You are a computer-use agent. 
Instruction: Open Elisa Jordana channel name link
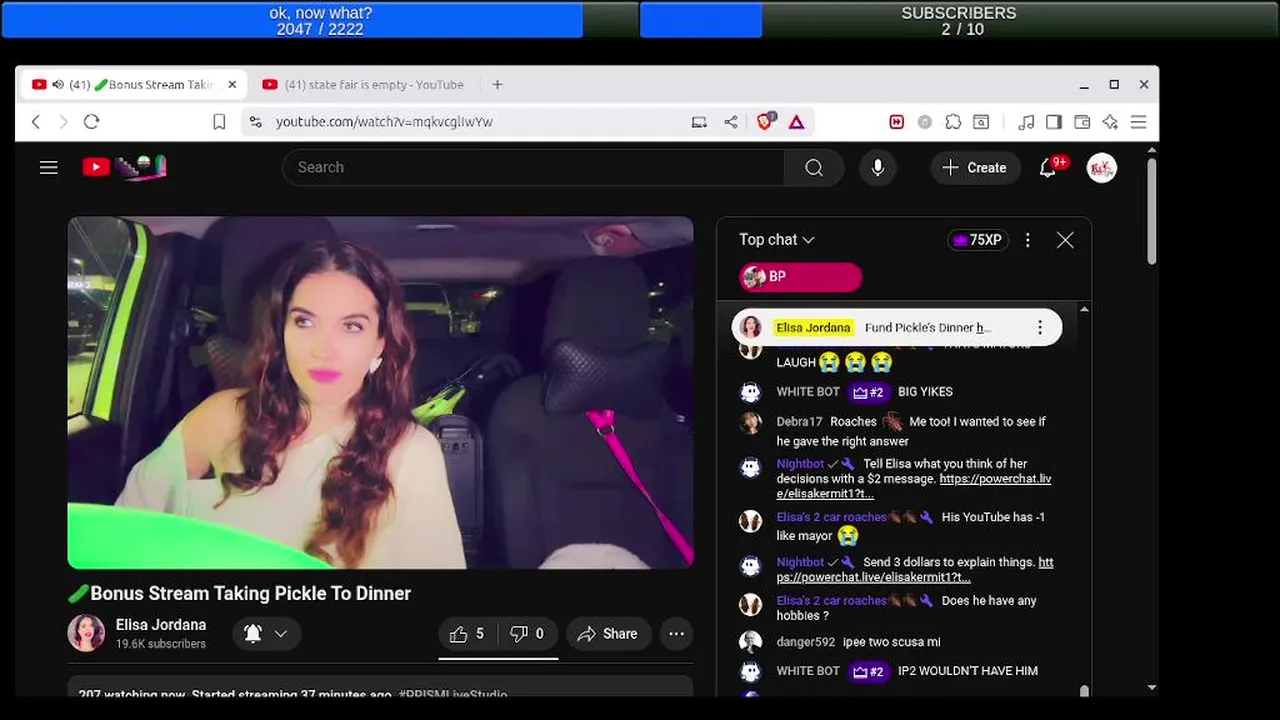[161, 625]
